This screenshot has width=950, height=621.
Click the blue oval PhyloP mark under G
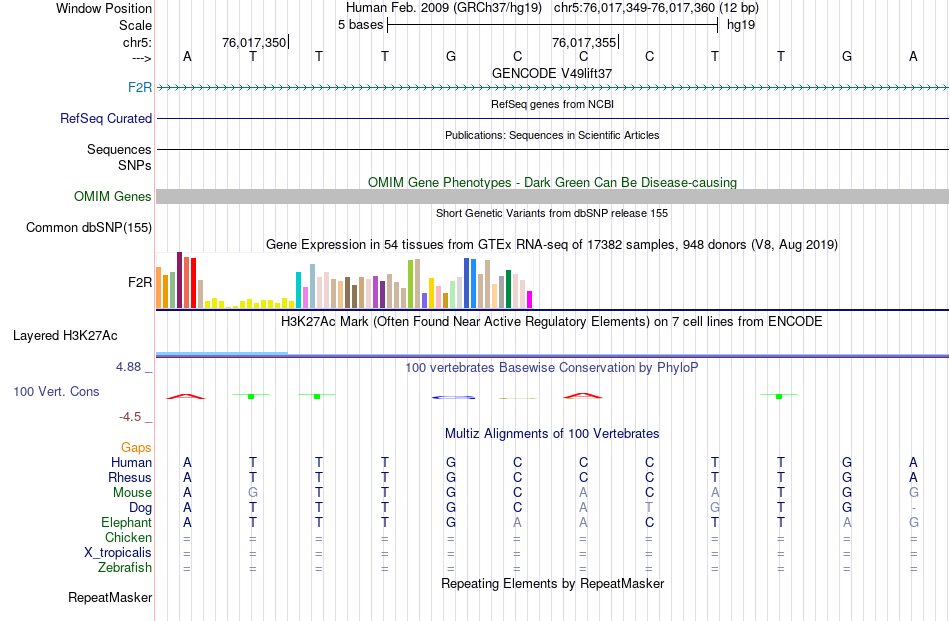click(453, 397)
